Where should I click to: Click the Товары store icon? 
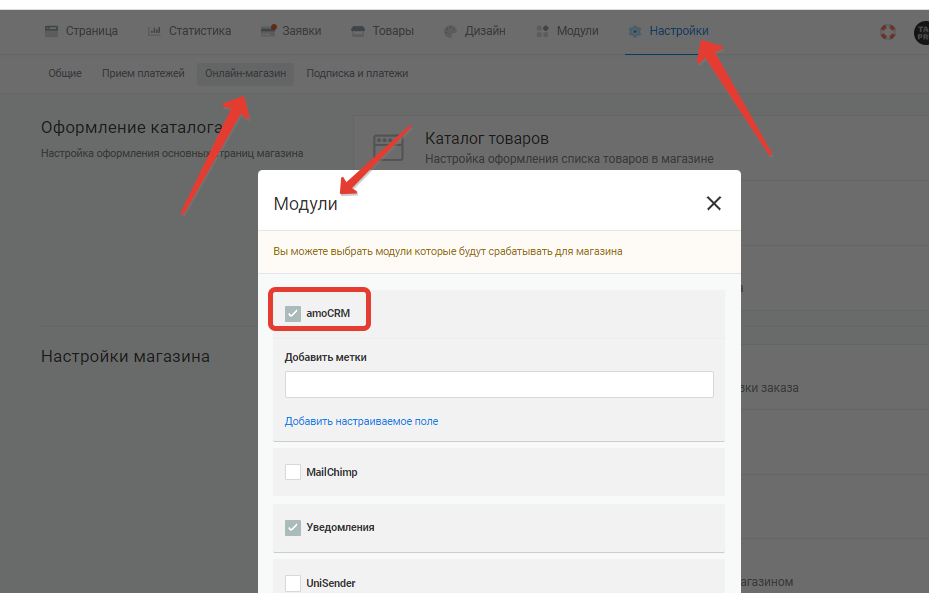(358, 31)
